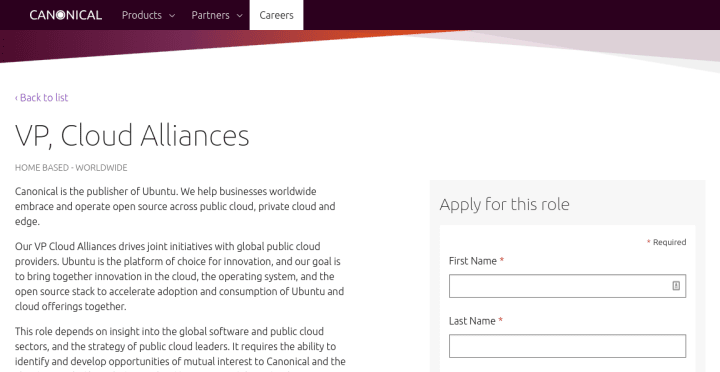This screenshot has width=720, height=372.
Task: Click the 'HOME BASED - WORLDWIDE' location text
Action: point(71,168)
